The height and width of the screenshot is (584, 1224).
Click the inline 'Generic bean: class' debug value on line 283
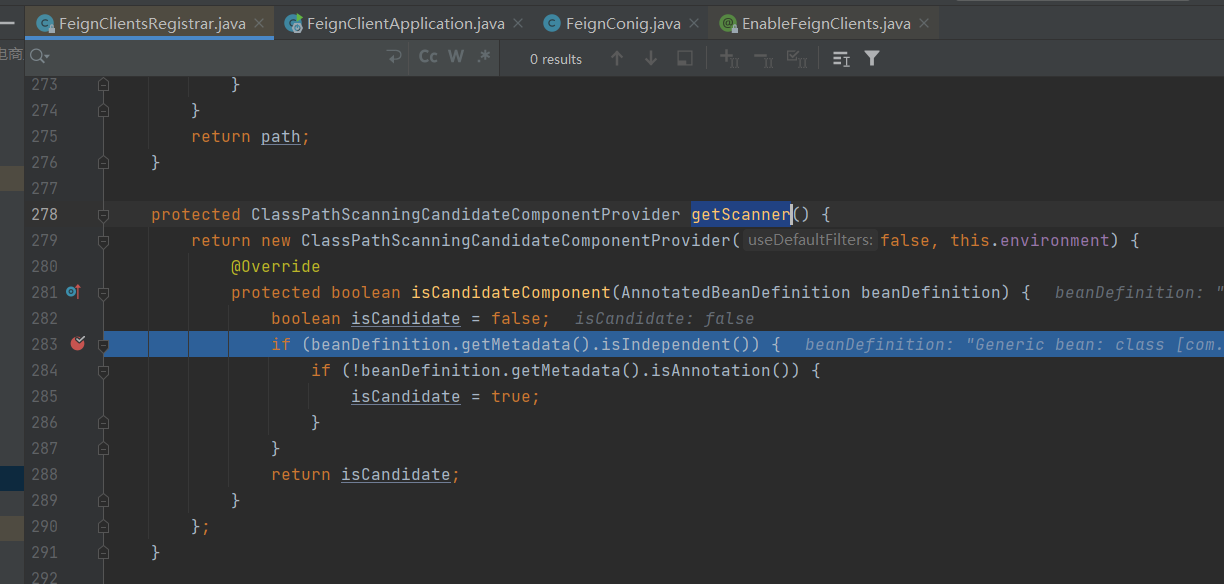click(x=1014, y=344)
